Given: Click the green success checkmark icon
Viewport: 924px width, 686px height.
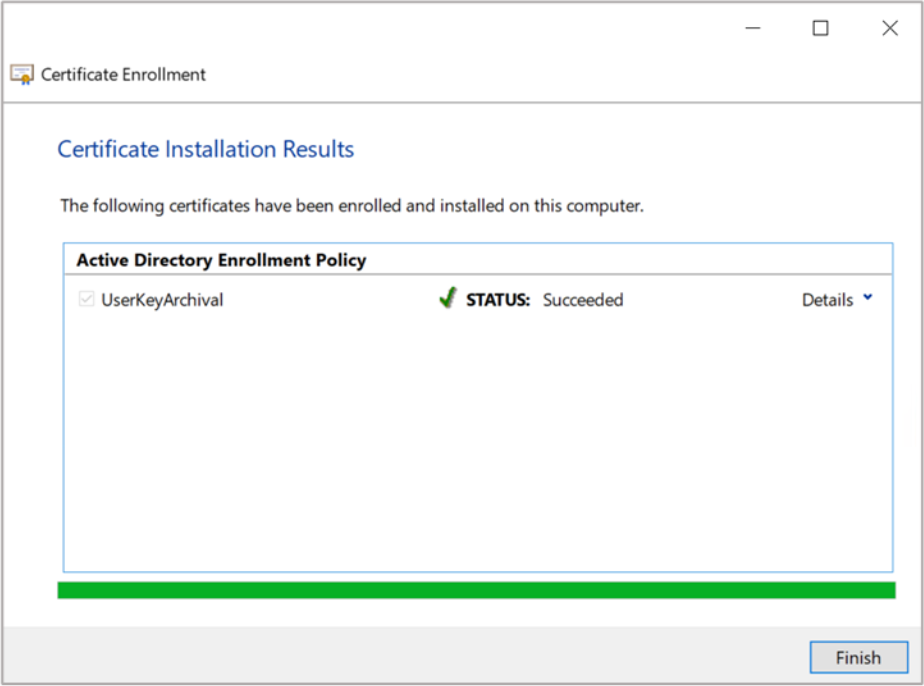Looking at the screenshot, I should tap(447, 299).
